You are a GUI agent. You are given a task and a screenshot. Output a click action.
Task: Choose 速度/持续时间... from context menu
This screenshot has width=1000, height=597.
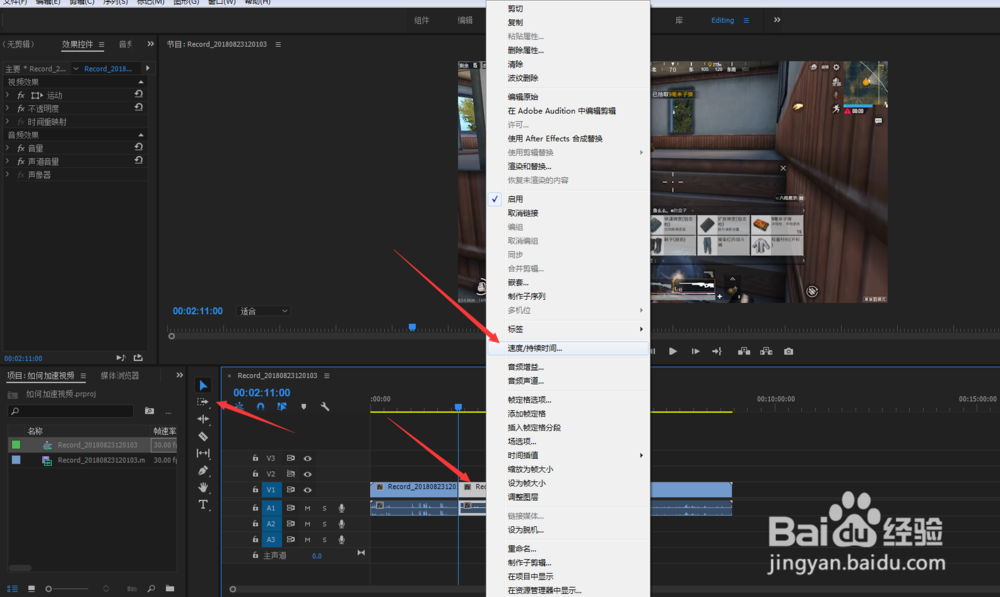click(568, 348)
